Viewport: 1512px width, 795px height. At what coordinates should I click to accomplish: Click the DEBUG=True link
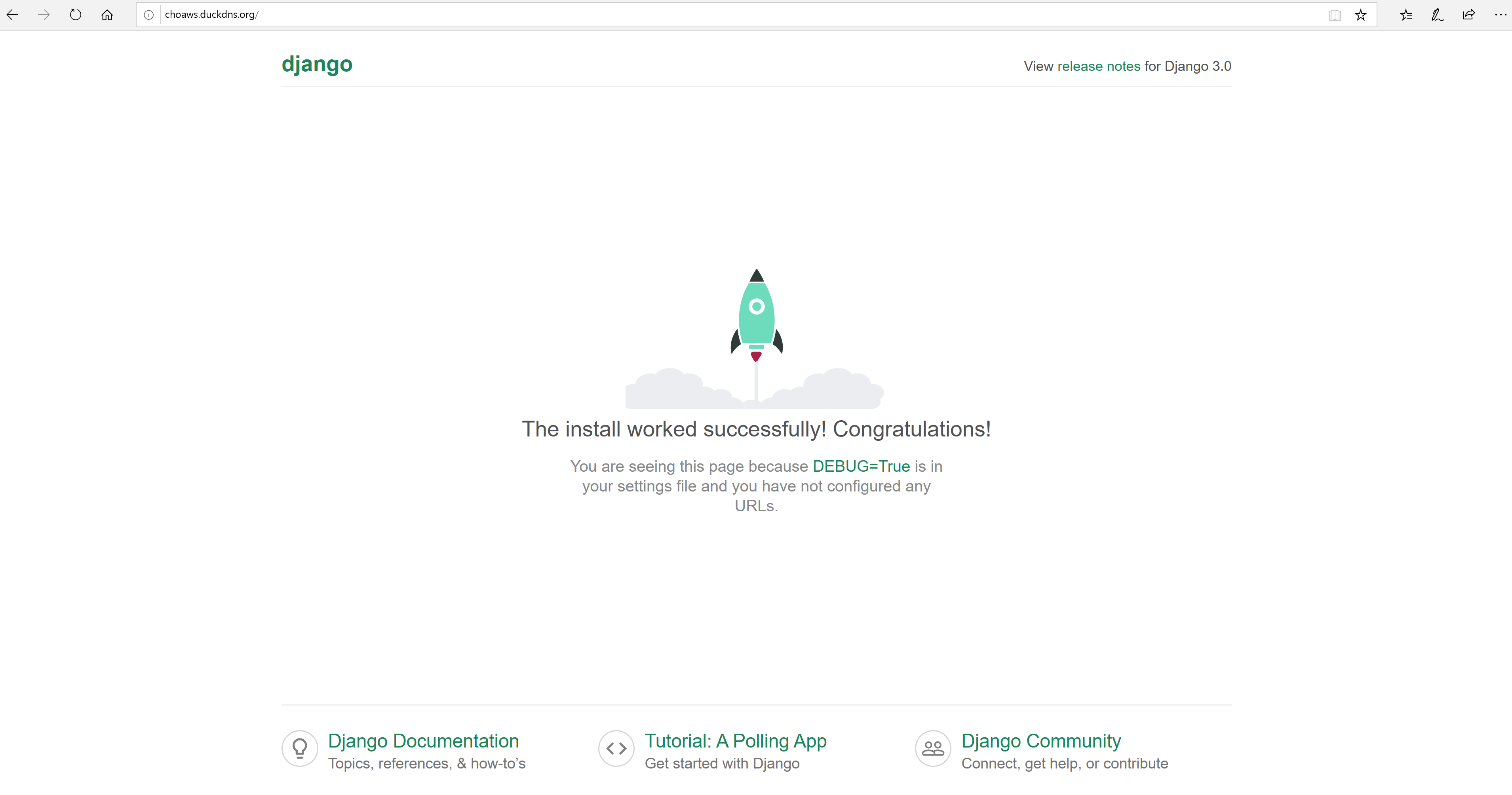860,467
